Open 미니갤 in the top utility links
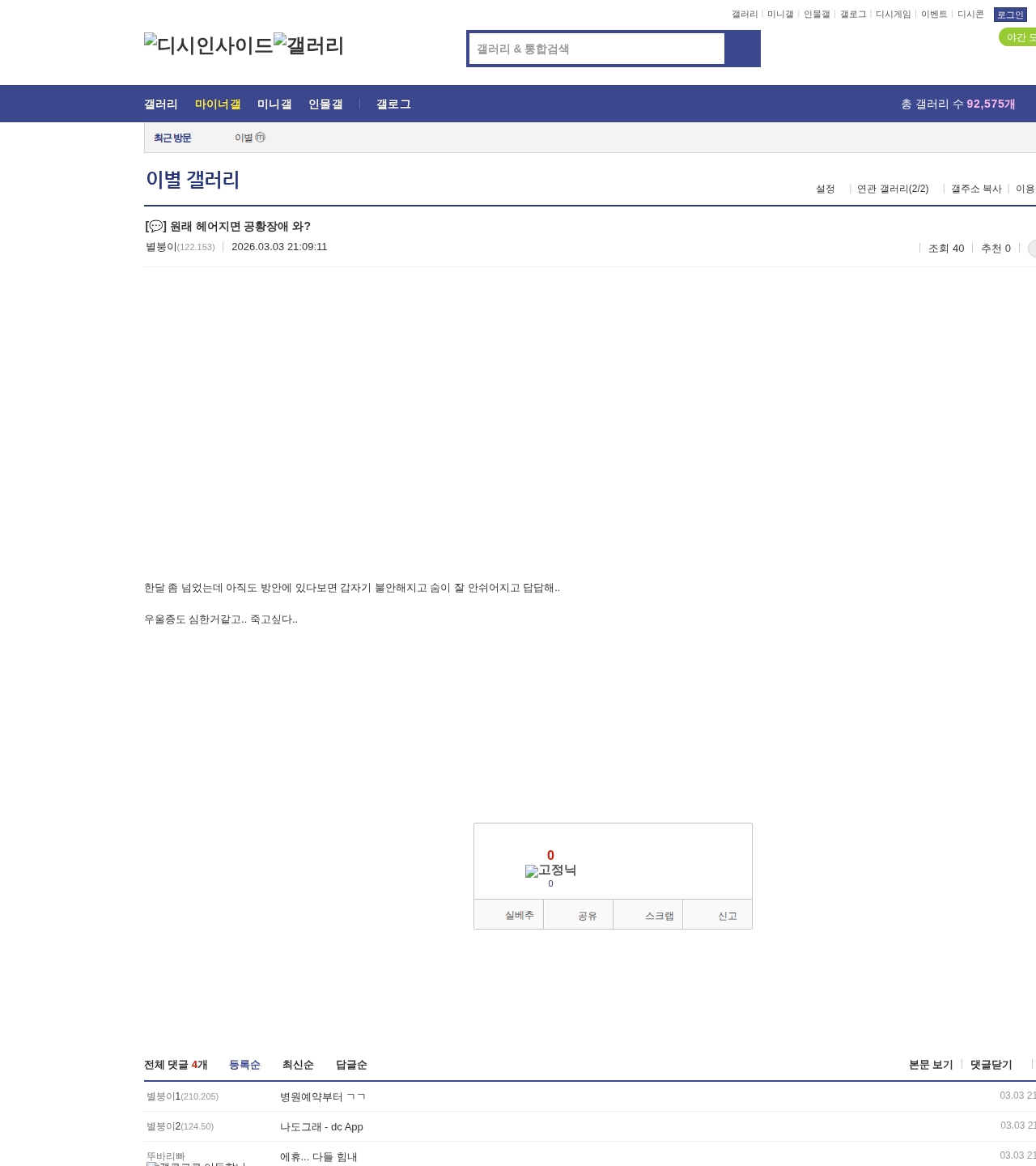This screenshot has height=1166, width=1036. point(780,15)
